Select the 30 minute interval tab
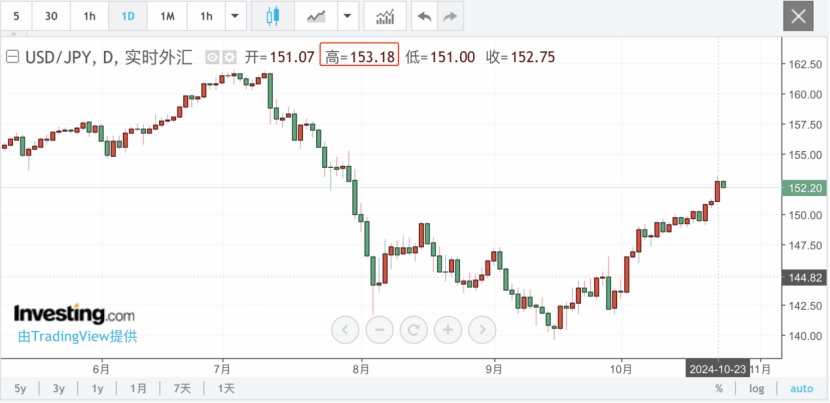 click(51, 17)
